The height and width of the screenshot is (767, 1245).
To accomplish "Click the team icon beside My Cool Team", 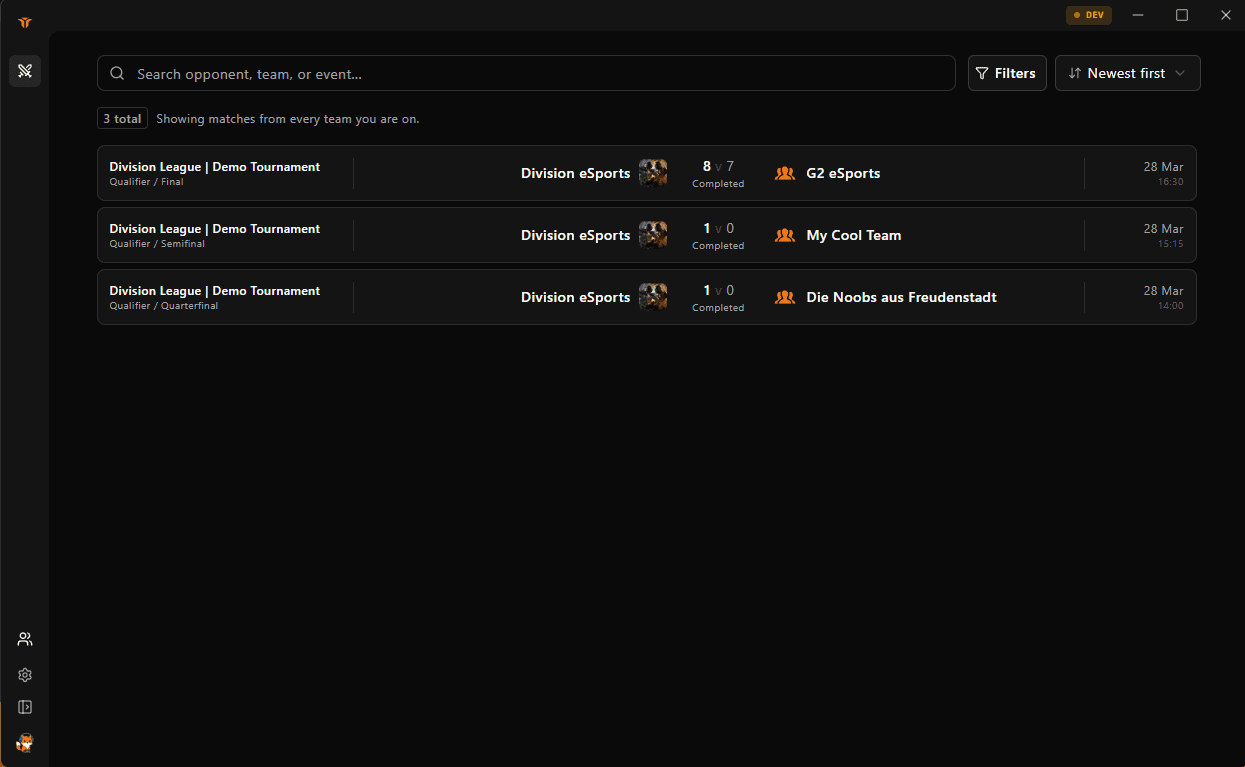I will [785, 235].
